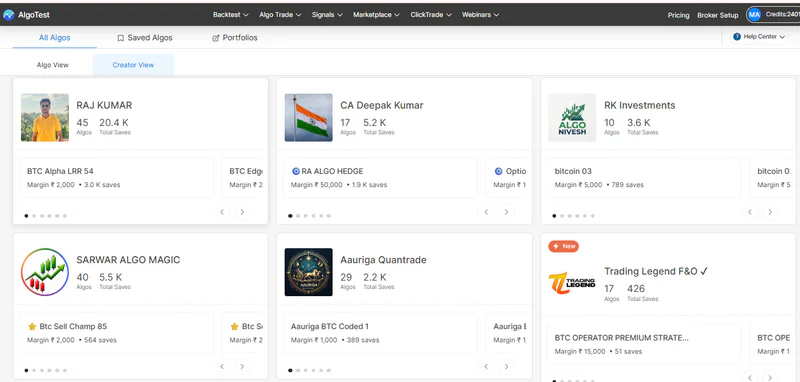Screen dimensions: 800x382
Task: Open the RA ALGO HEDGE algo
Action: coord(380,177)
